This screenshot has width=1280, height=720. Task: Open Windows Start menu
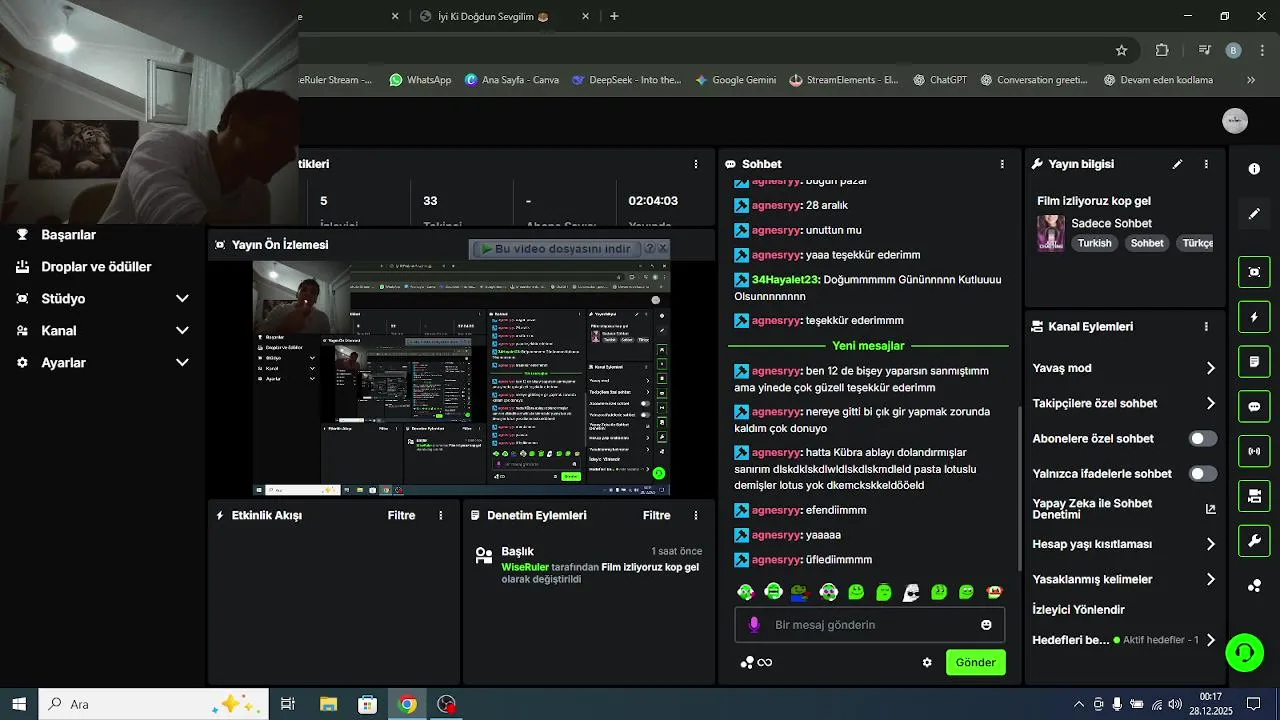19,704
